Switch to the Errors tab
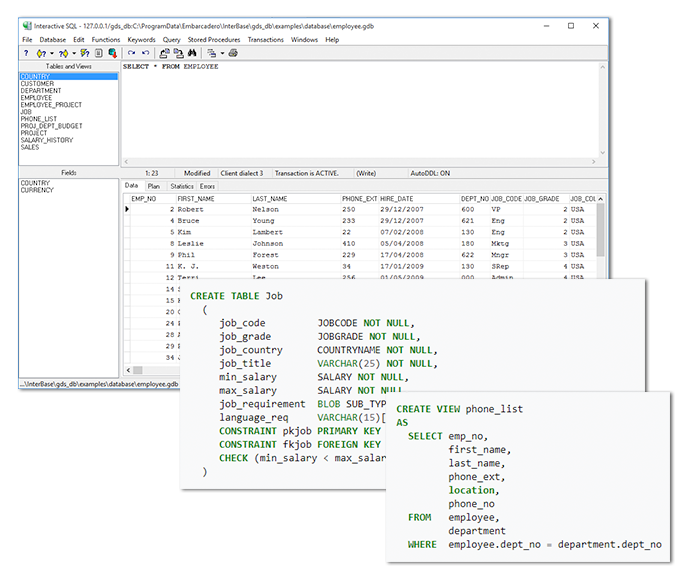688x580 pixels. [x=207, y=186]
